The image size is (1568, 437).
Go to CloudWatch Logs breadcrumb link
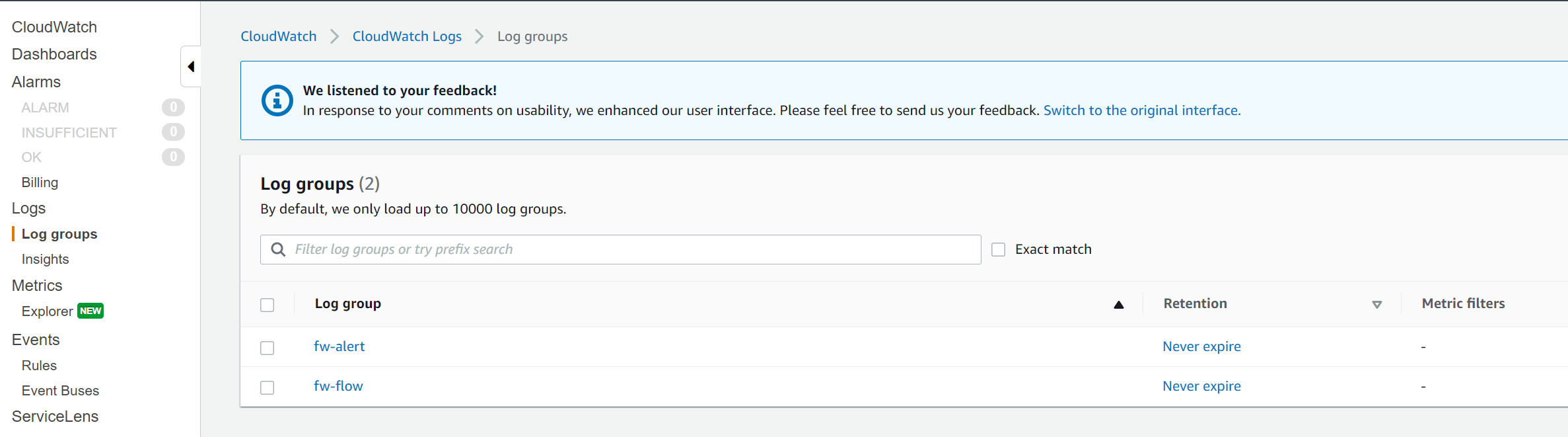[407, 36]
